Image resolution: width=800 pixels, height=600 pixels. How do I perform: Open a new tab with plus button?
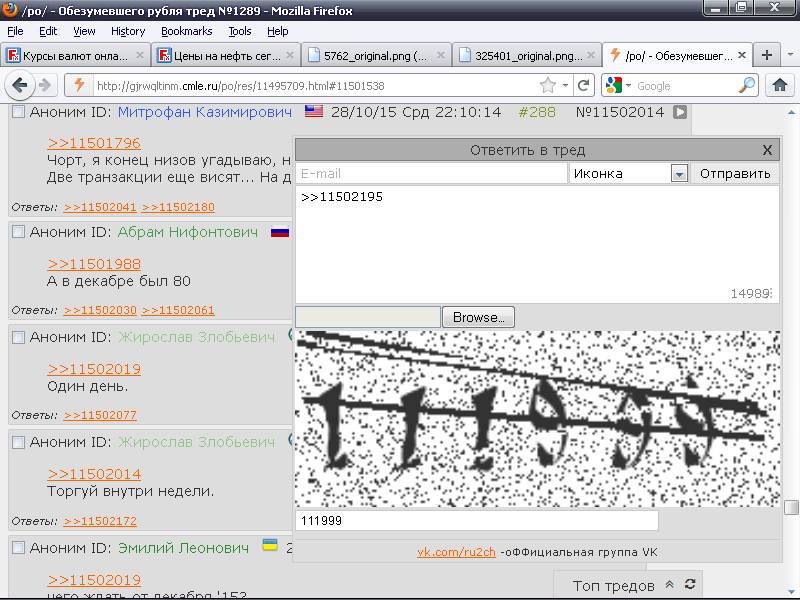(x=766, y=55)
